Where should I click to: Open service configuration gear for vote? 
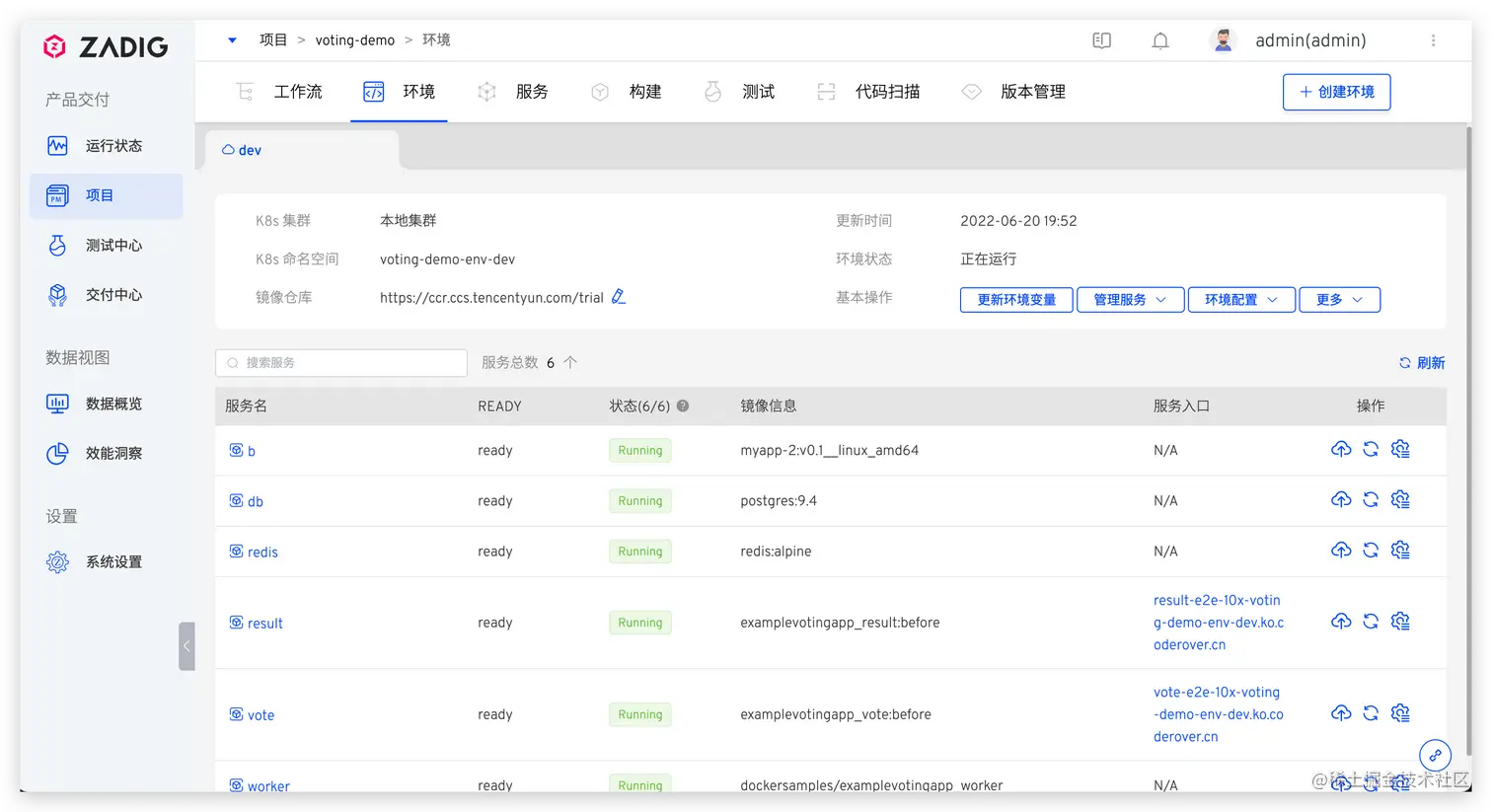[x=1400, y=713]
